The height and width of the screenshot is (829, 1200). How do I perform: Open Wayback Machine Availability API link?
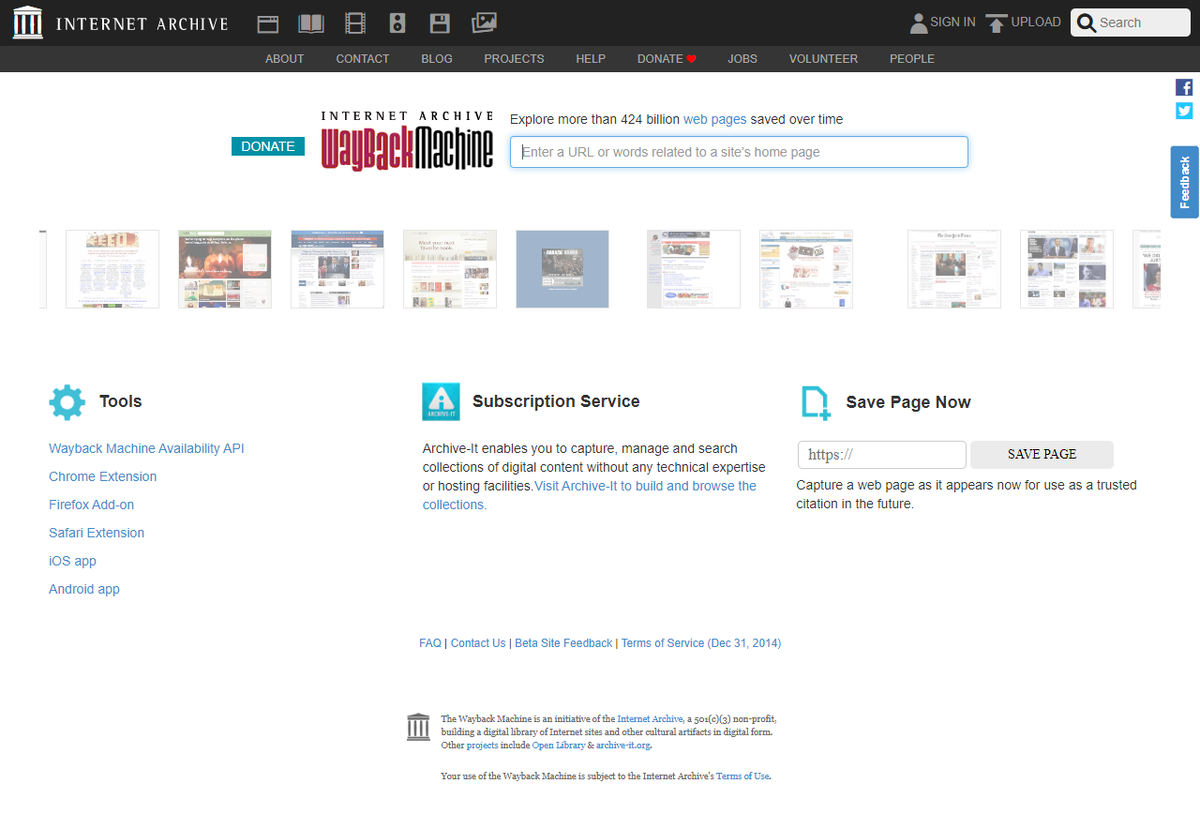146,448
